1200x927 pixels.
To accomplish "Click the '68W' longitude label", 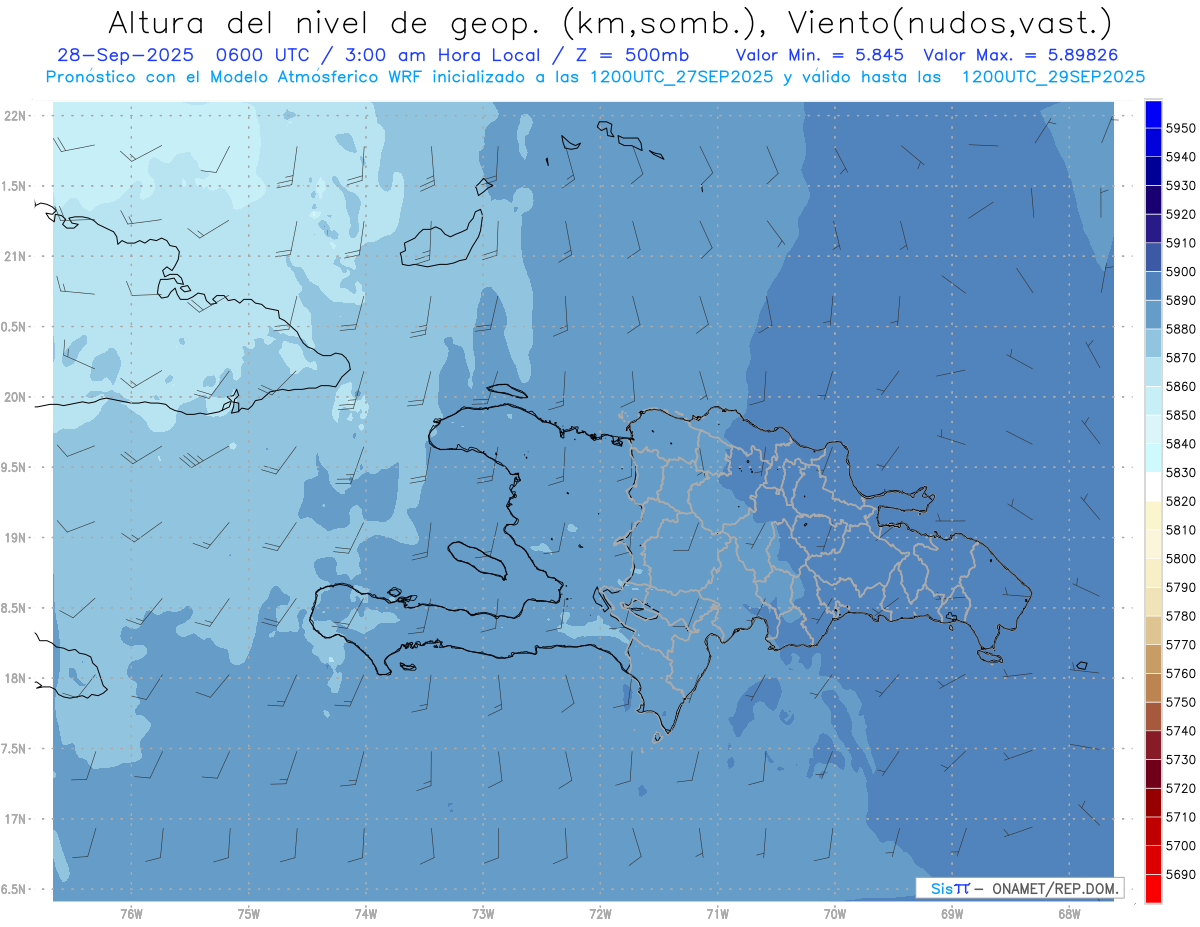I will (x=1069, y=914).
